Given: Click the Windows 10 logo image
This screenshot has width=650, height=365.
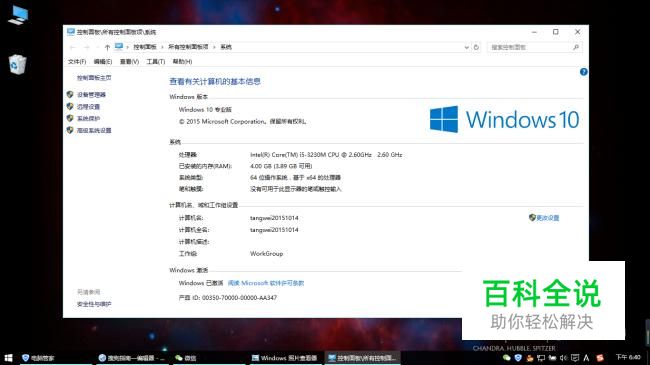Looking at the screenshot, I should click(x=504, y=119).
